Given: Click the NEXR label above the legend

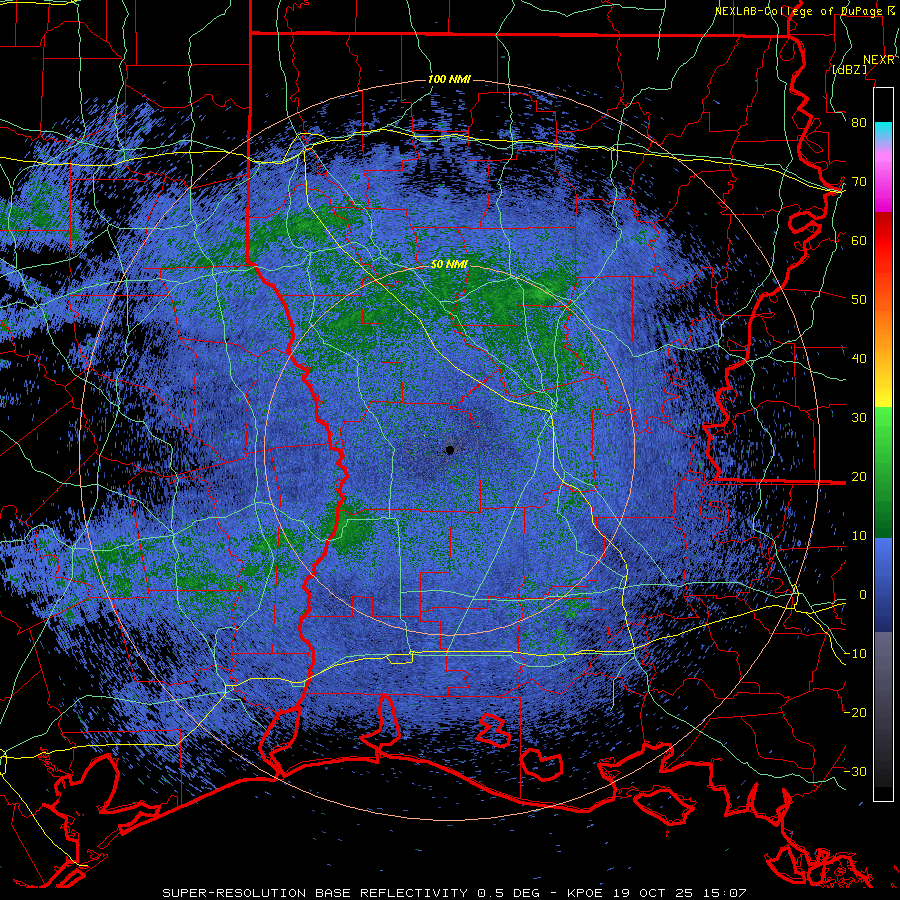Looking at the screenshot, I should click(879, 60).
